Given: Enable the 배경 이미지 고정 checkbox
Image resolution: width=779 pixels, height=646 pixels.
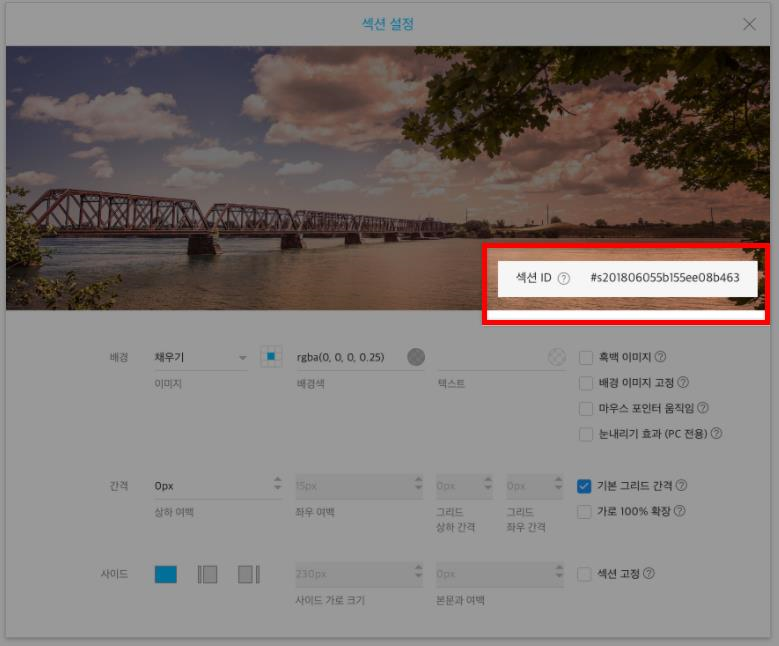Looking at the screenshot, I should 586,383.
